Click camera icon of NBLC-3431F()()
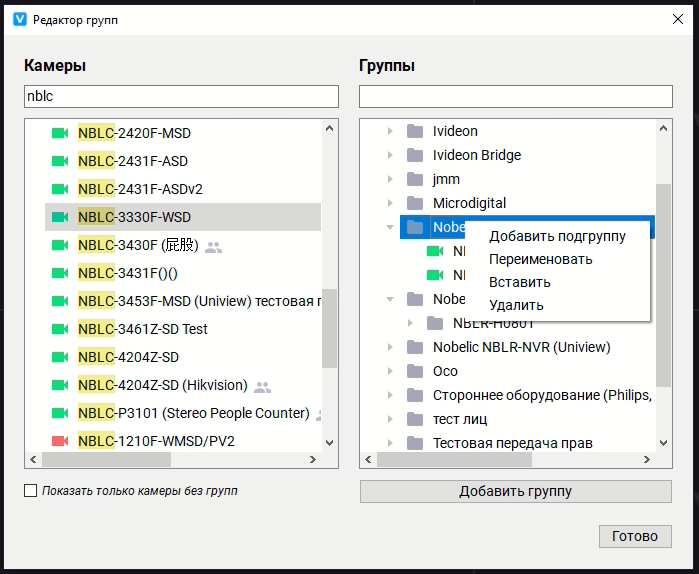Image resolution: width=699 pixels, height=574 pixels. pos(60,273)
